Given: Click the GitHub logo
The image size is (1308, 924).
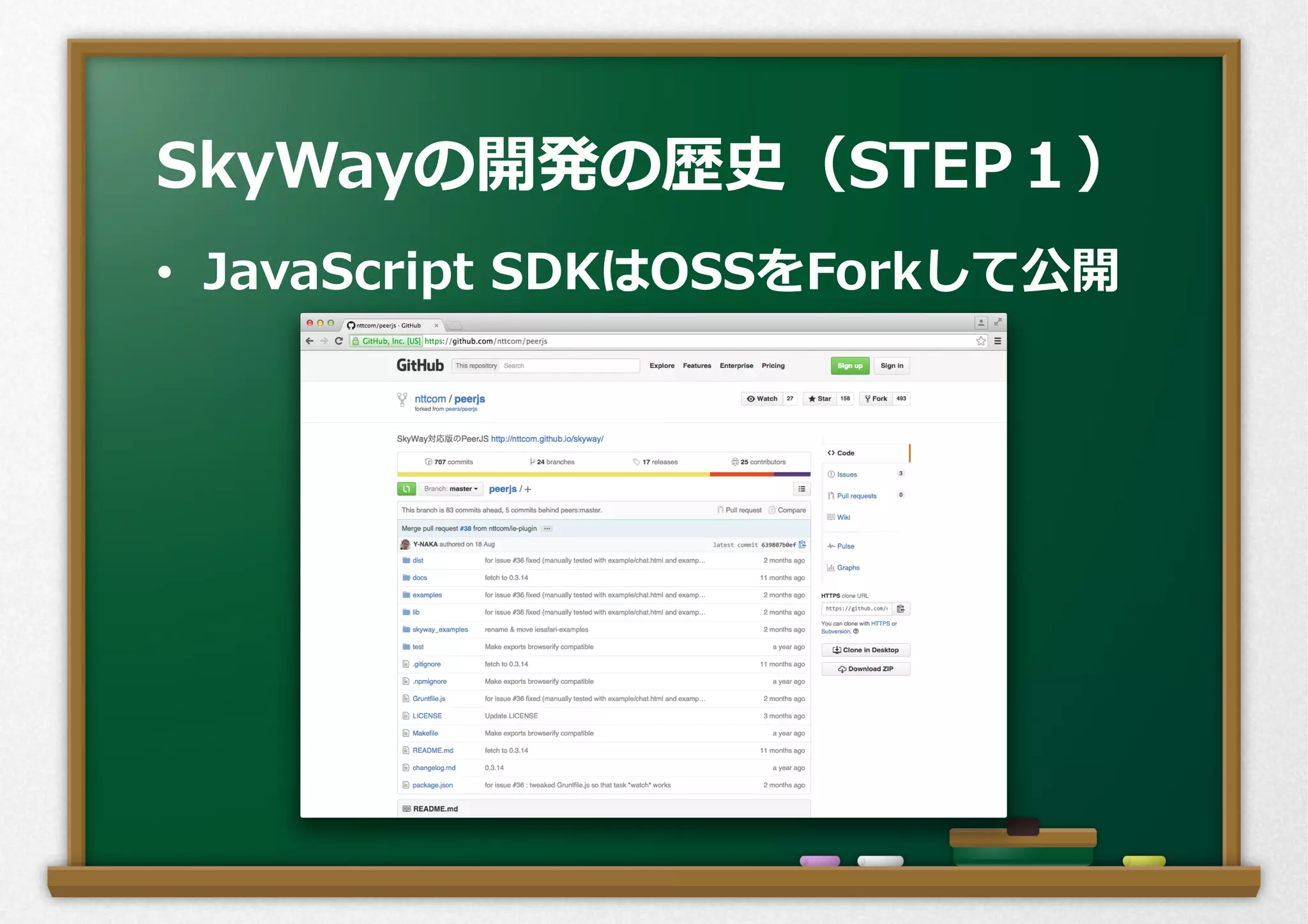Looking at the screenshot, I should (x=420, y=365).
